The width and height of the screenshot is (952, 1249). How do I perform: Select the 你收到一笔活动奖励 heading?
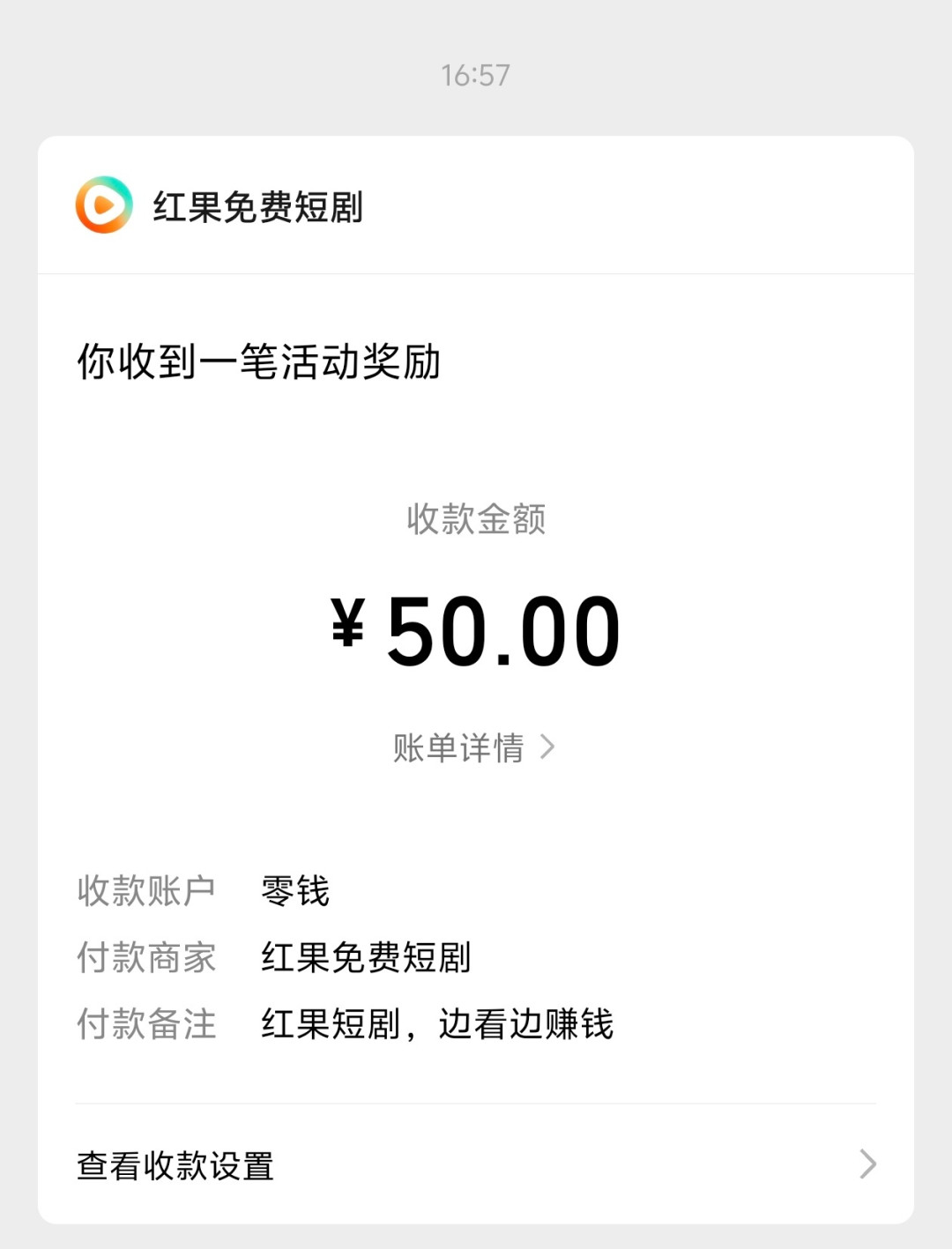coord(259,361)
